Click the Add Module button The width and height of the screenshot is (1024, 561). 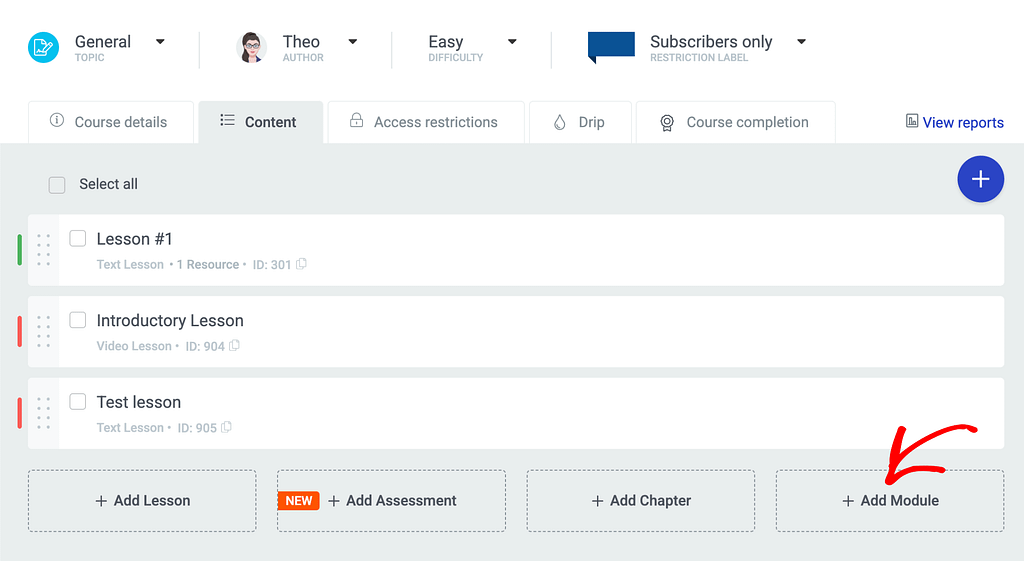(890, 501)
